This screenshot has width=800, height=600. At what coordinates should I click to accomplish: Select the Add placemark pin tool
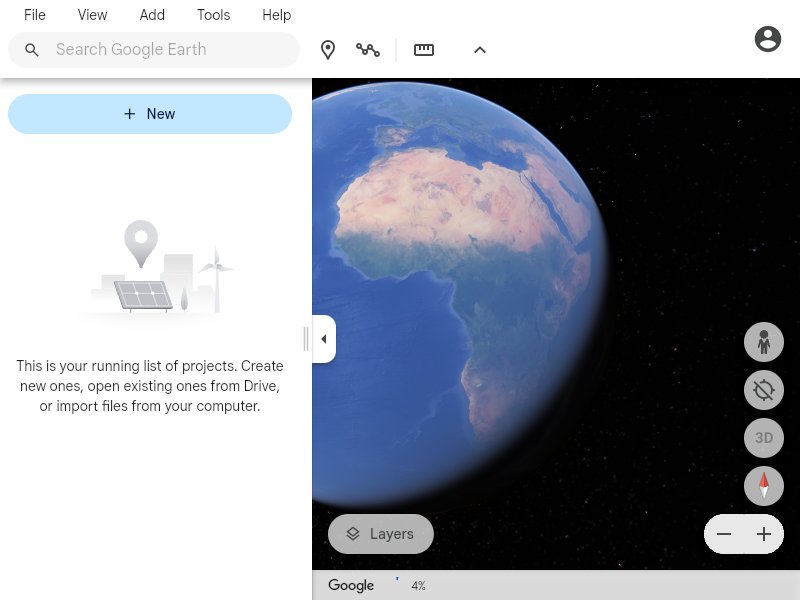(328, 50)
